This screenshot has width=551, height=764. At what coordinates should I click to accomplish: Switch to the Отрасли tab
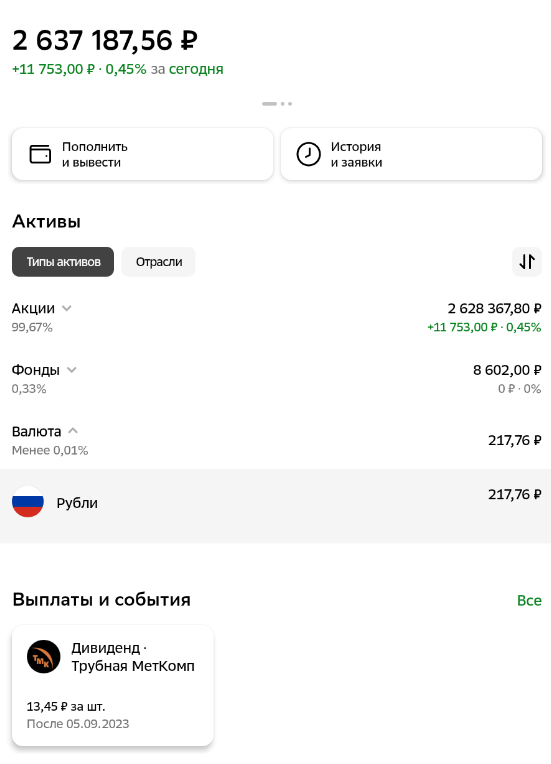click(158, 262)
